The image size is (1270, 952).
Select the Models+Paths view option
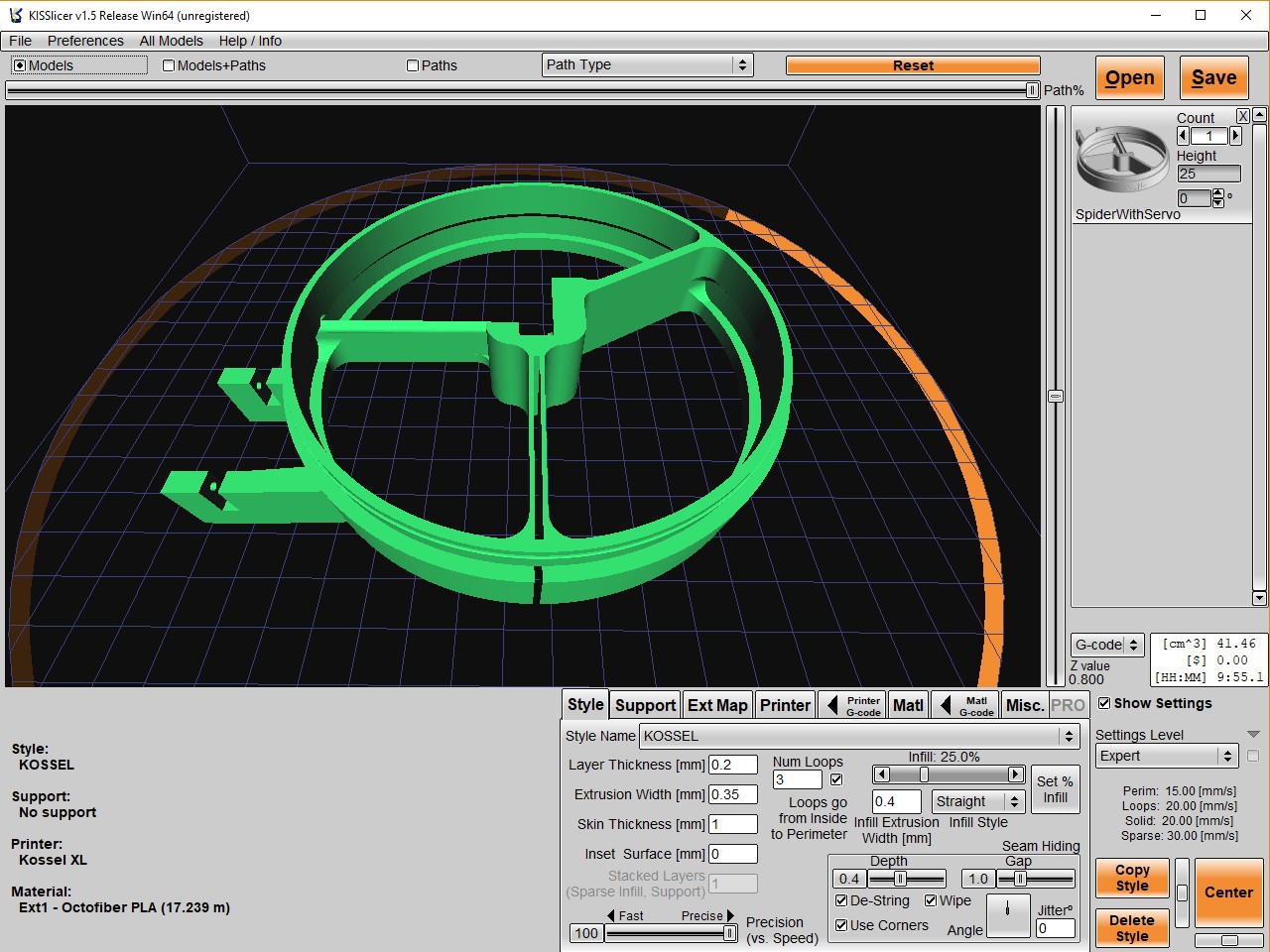(169, 65)
